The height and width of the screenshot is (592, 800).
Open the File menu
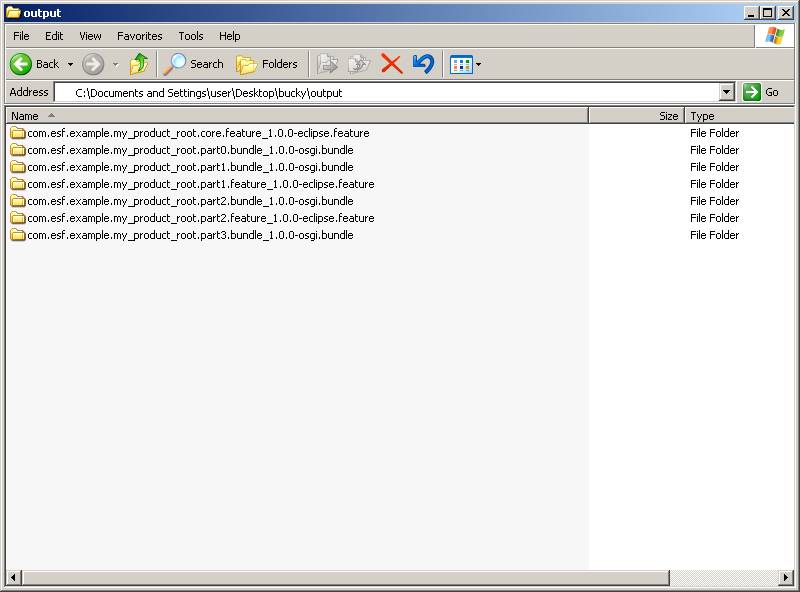click(21, 36)
